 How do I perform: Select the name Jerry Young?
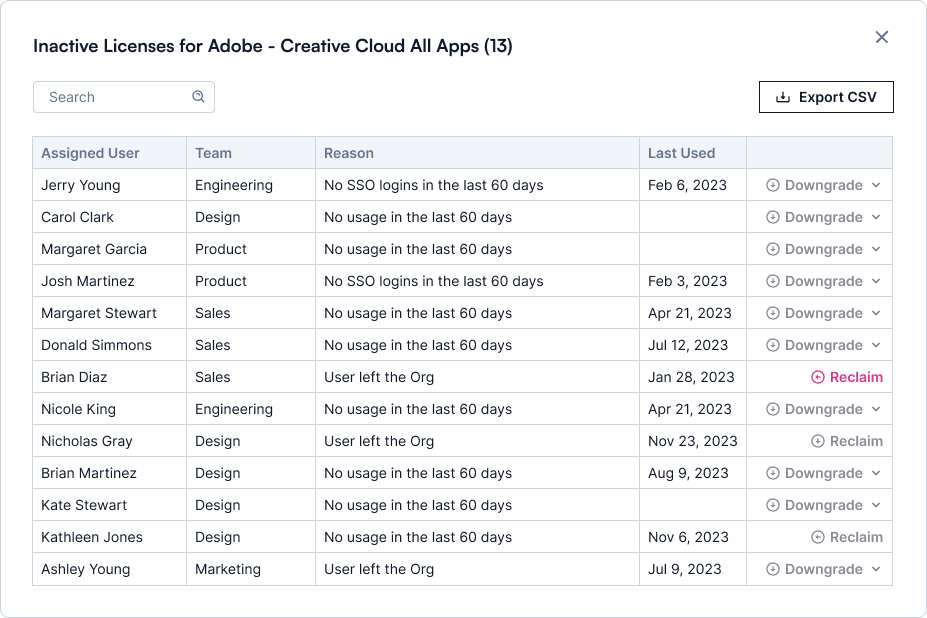pos(80,185)
